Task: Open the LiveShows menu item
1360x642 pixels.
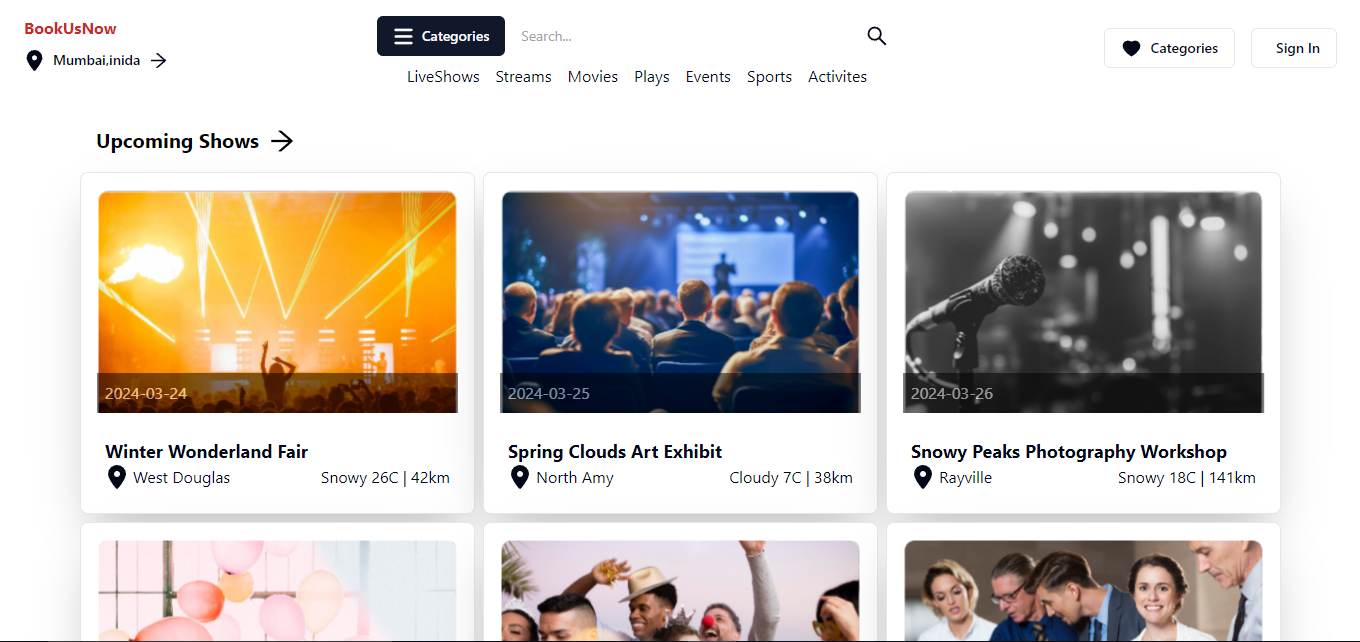Action: [x=443, y=77]
